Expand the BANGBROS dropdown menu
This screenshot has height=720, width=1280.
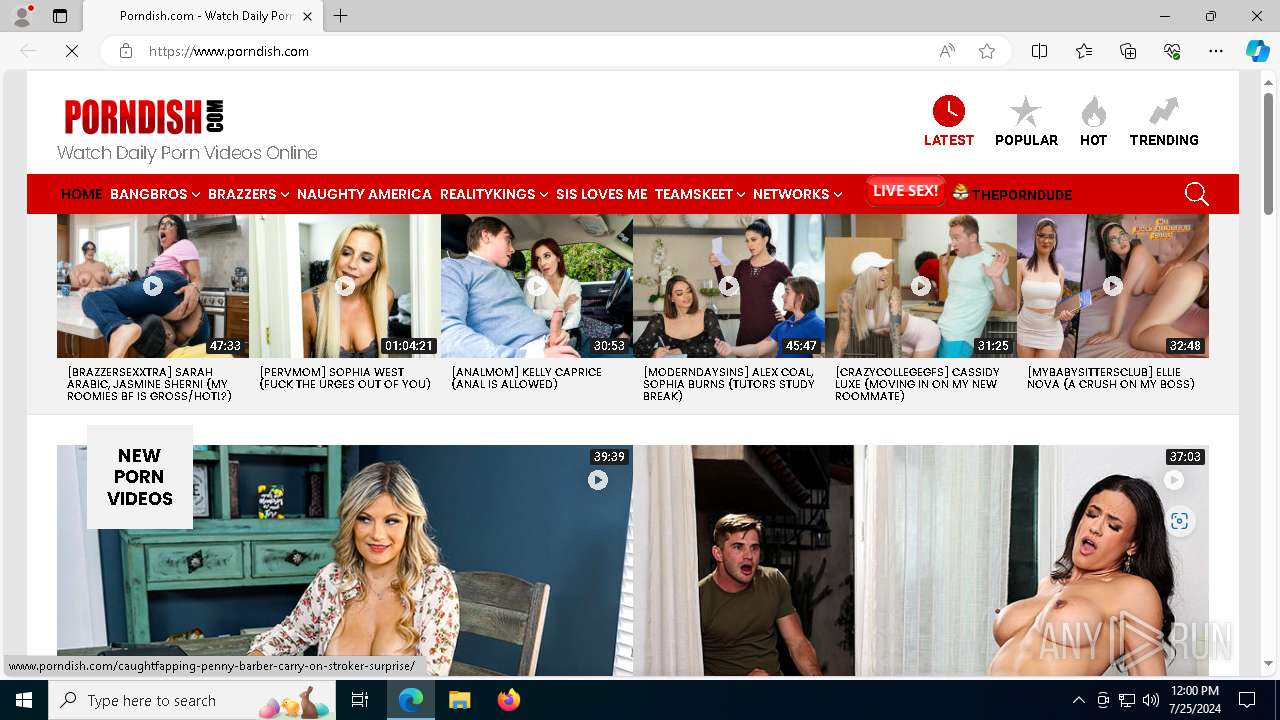(155, 194)
